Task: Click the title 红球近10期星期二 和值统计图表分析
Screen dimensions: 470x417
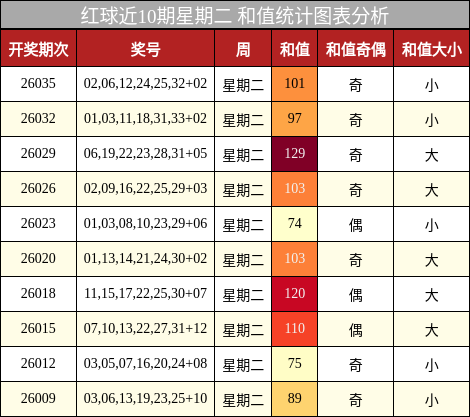Action: coord(235,16)
